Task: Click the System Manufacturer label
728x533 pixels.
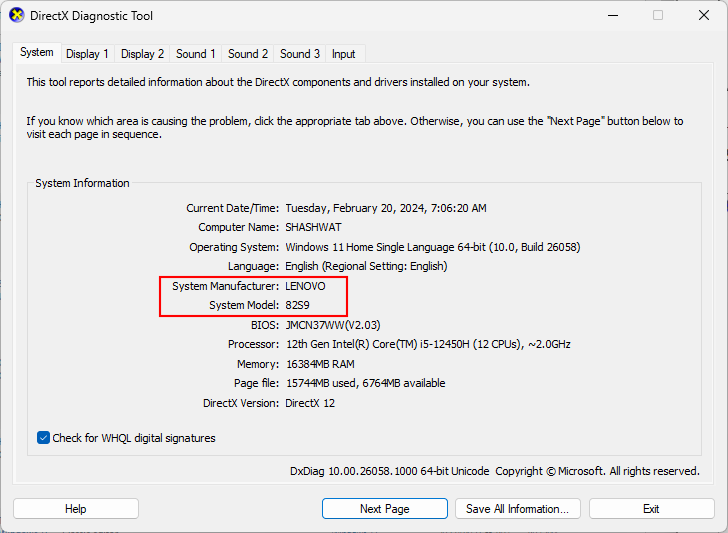Action: [226, 286]
